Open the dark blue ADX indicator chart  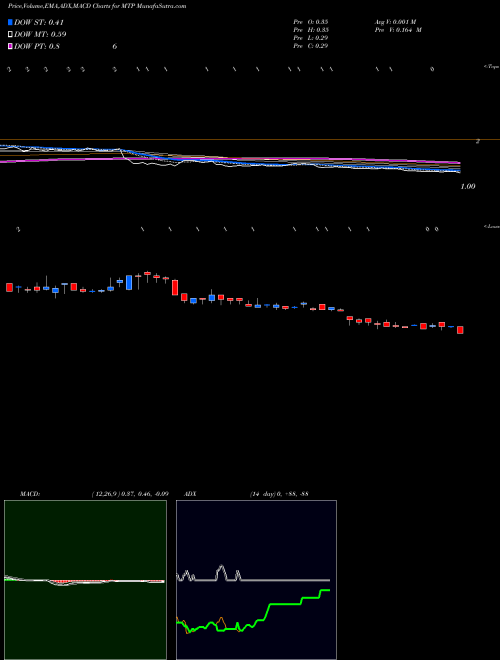point(256,580)
